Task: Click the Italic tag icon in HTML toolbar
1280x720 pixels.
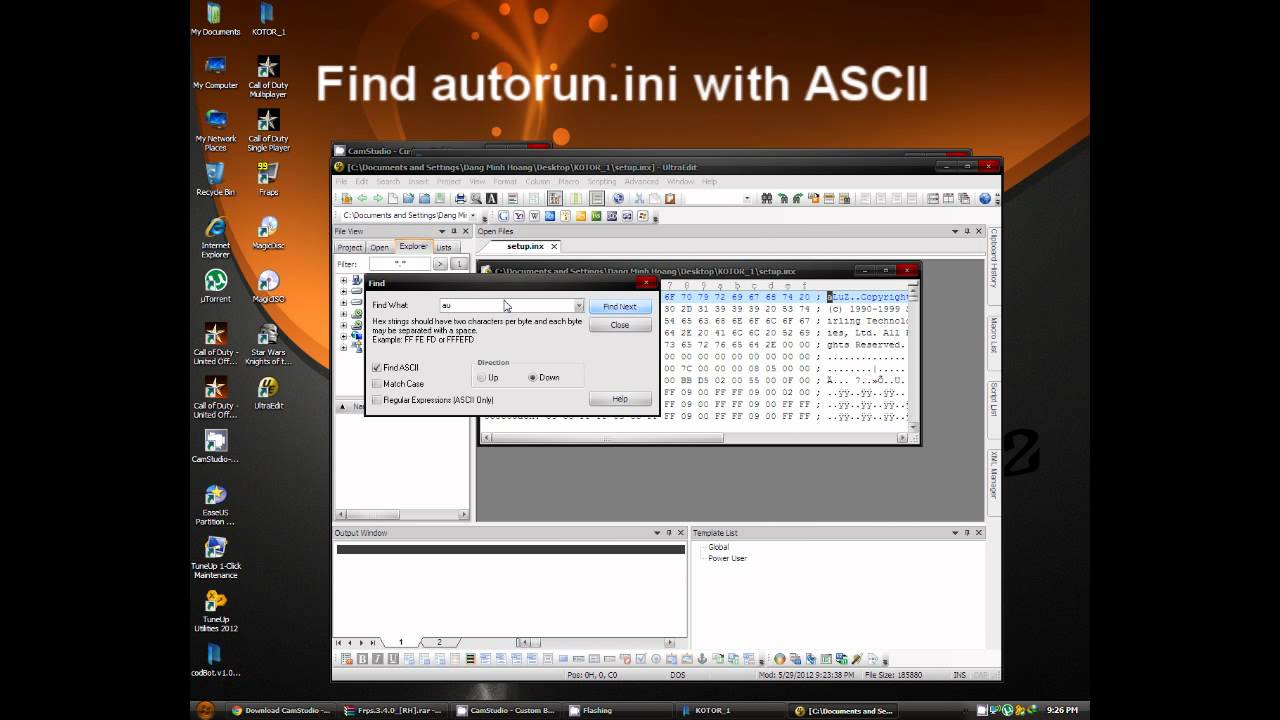Action: (378, 659)
